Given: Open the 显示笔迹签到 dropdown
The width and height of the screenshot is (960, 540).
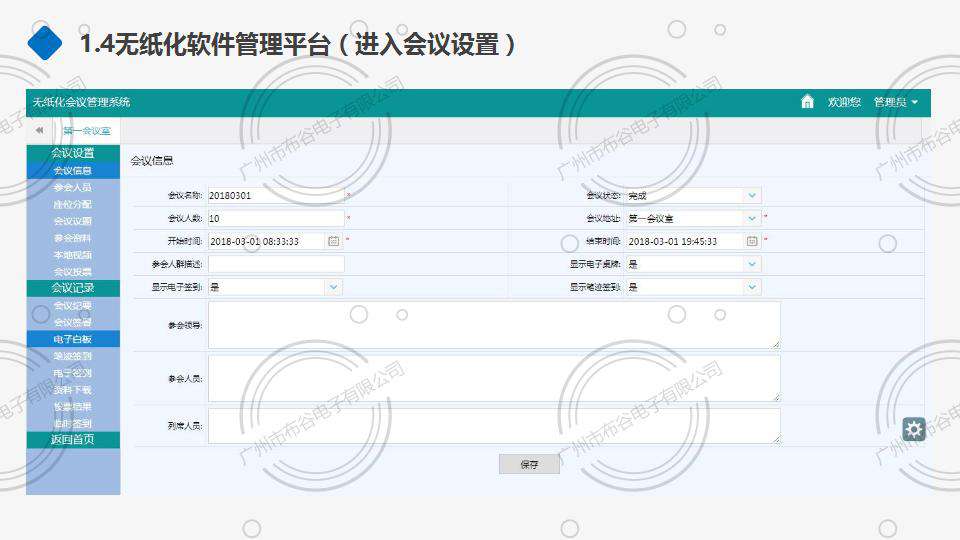Looking at the screenshot, I should pos(752,287).
